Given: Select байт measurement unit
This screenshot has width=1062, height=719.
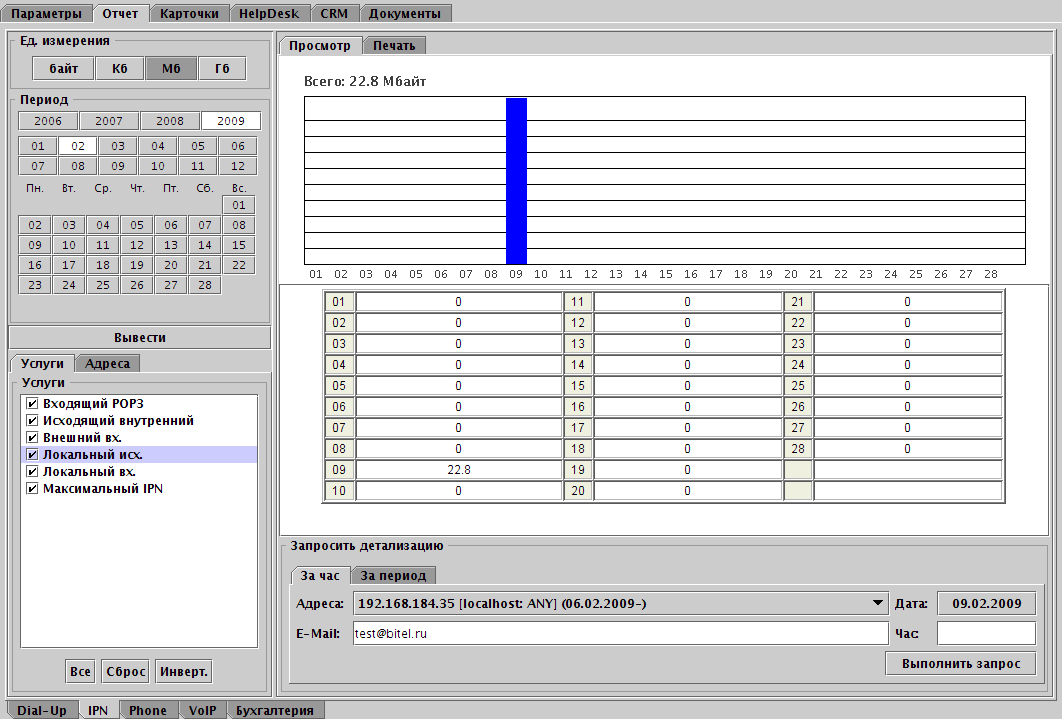Looking at the screenshot, I should coord(64,68).
